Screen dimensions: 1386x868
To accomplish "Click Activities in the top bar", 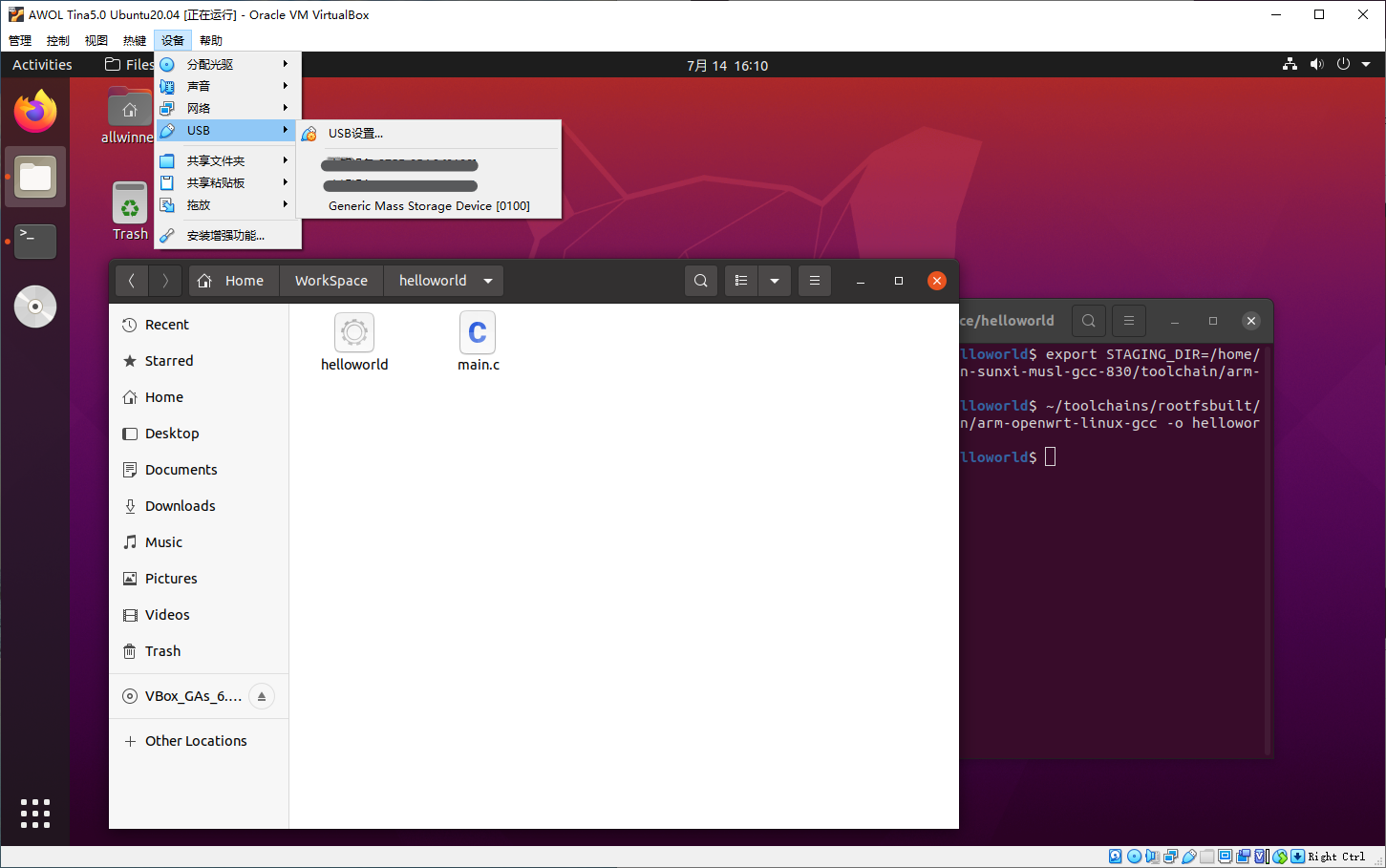I will 42,65.
